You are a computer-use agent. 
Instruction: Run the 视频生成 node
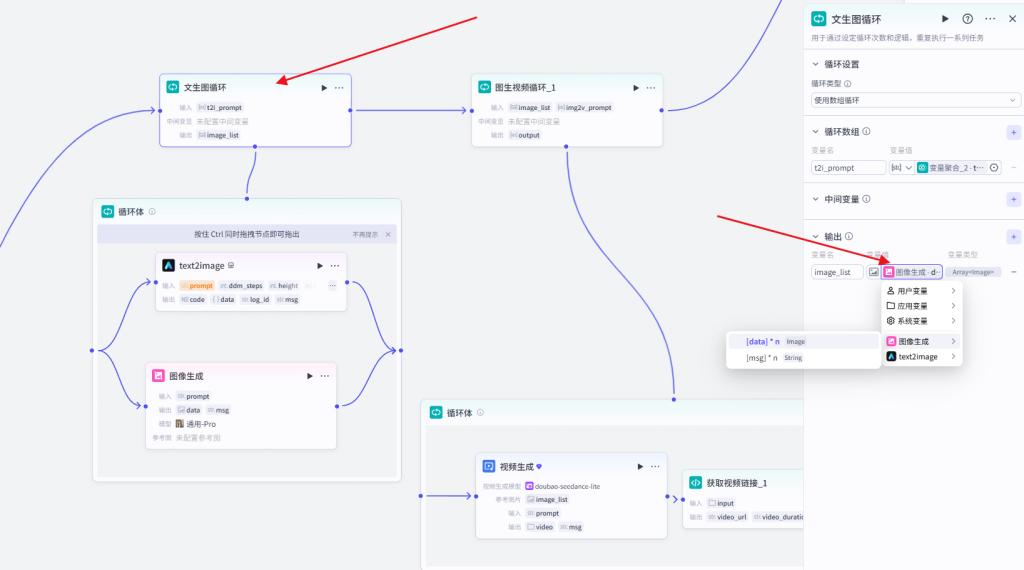(640, 466)
